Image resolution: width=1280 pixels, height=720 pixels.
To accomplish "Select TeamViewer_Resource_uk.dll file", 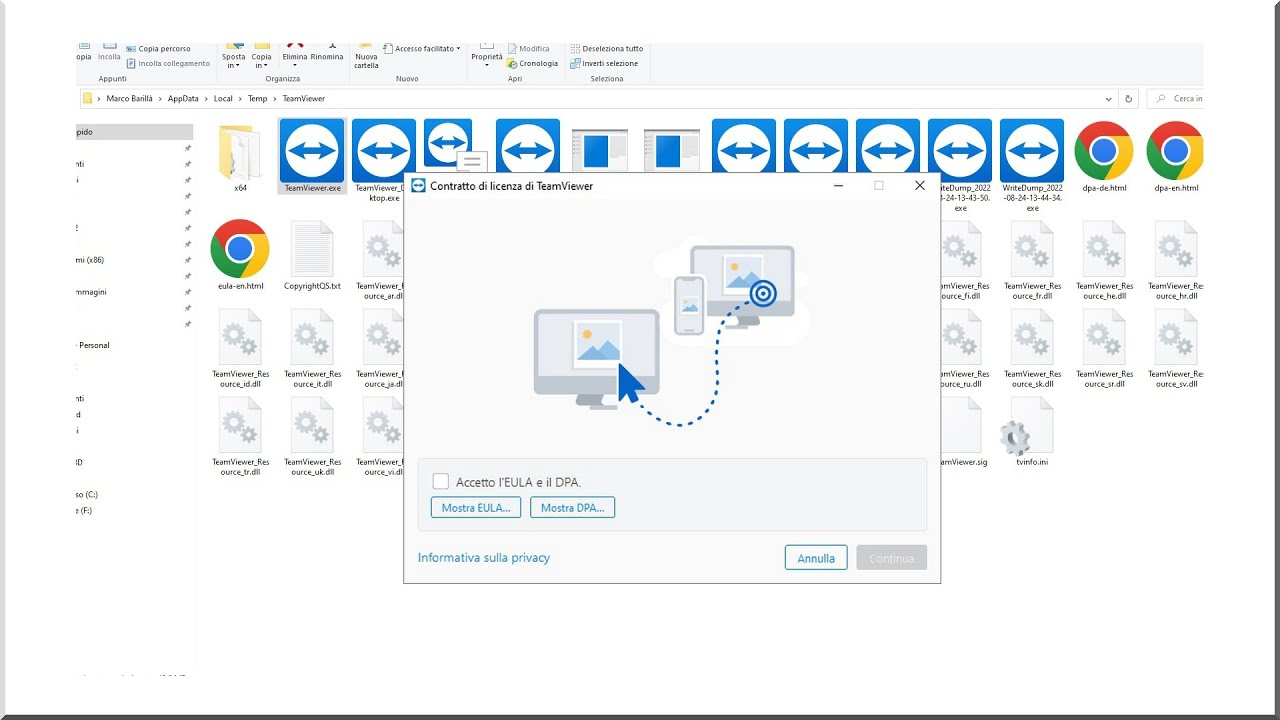I will 313,436.
